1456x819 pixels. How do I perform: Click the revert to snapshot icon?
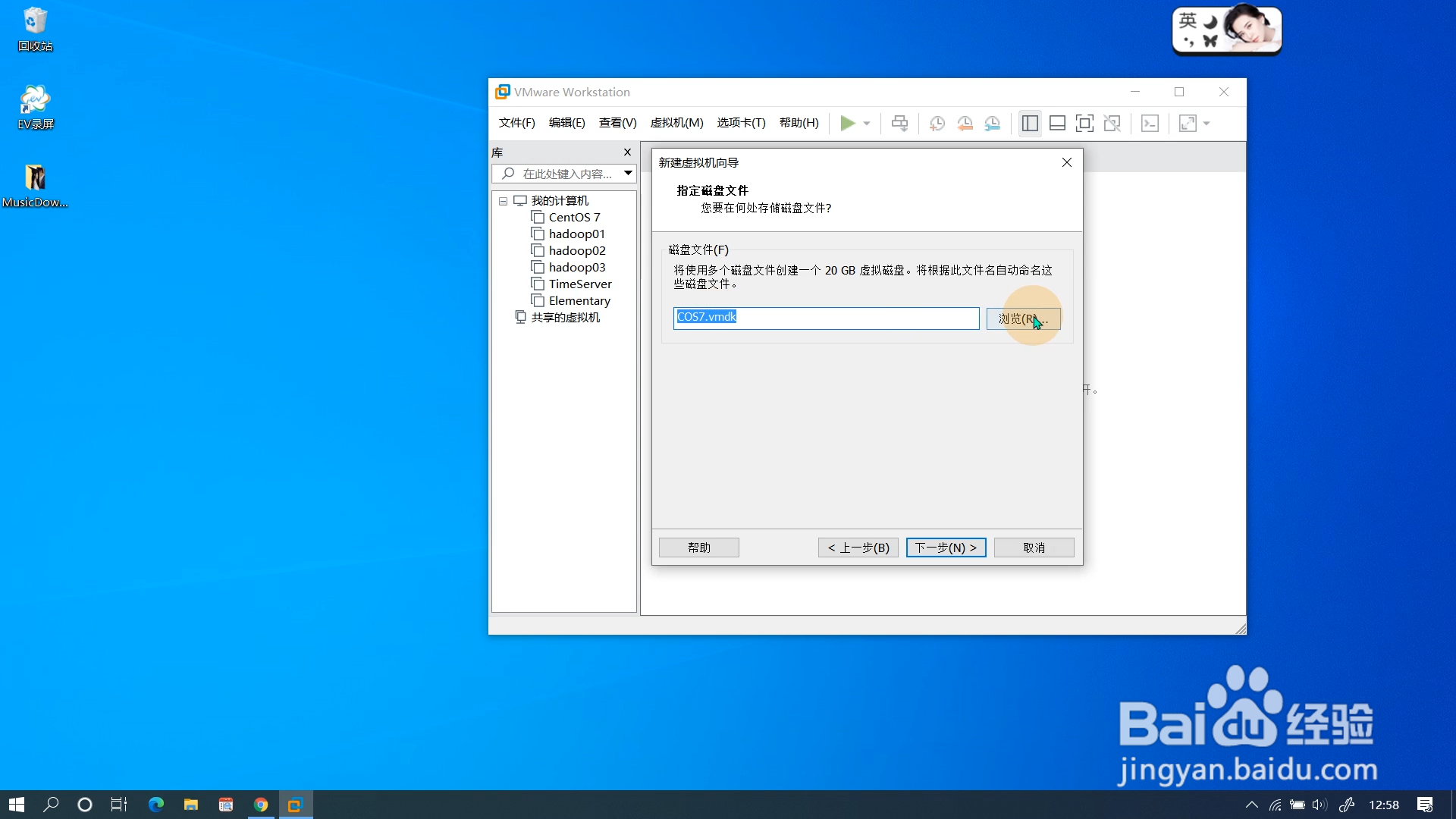tap(965, 123)
